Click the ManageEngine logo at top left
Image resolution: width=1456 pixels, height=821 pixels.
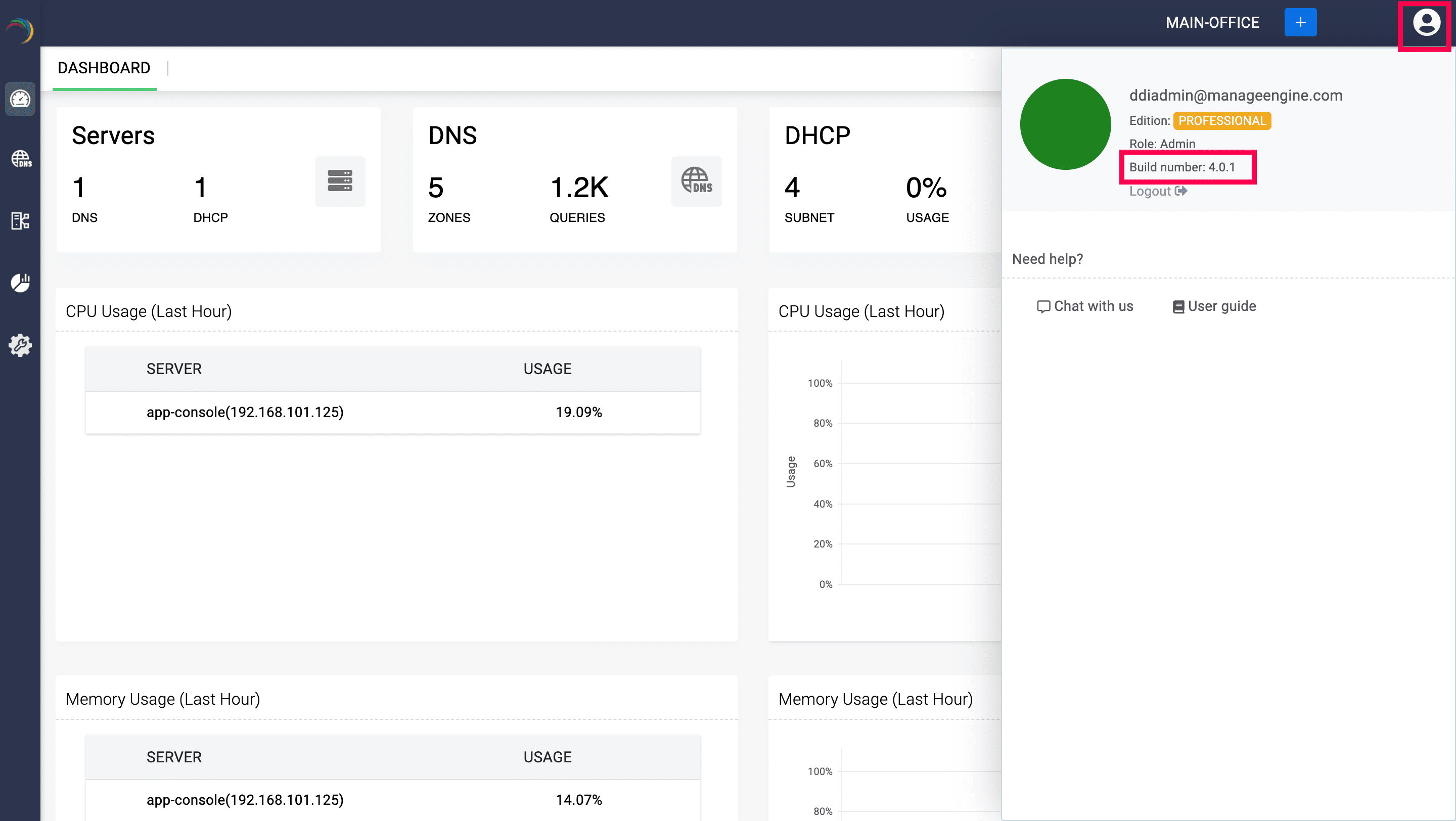click(x=20, y=30)
